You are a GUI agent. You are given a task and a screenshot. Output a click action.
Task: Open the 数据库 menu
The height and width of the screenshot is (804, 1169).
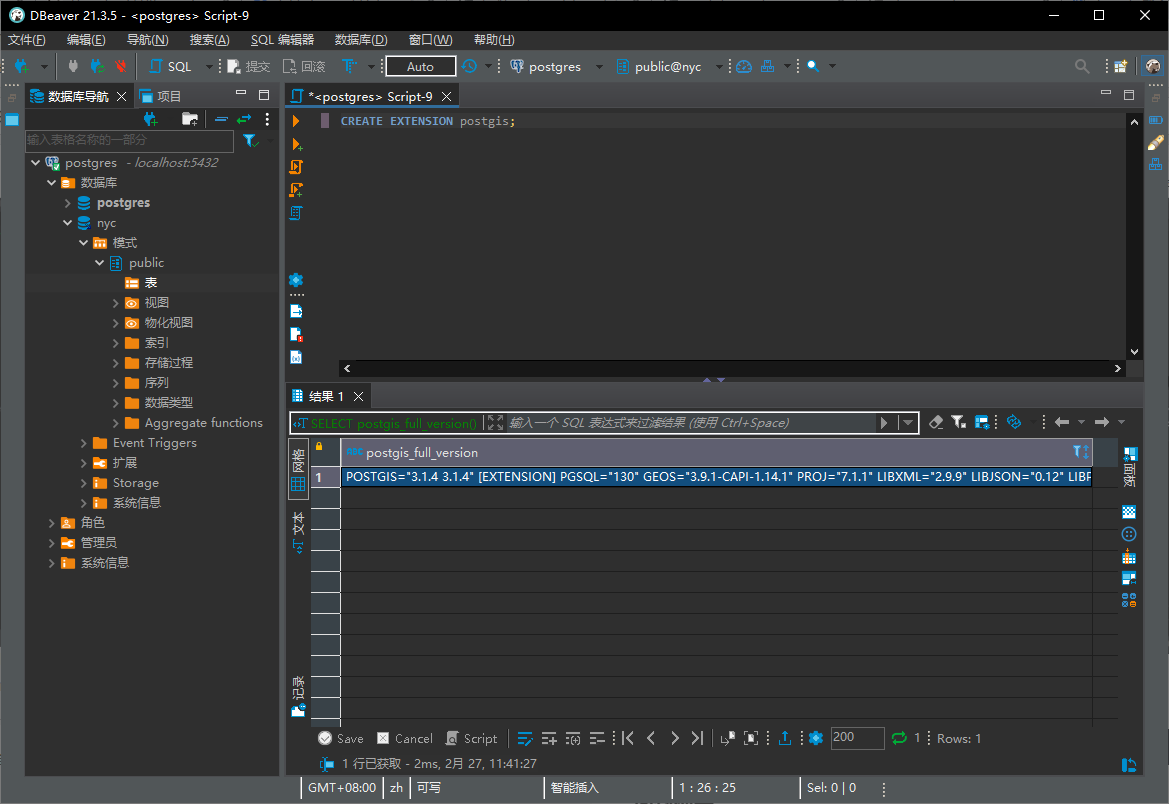361,40
